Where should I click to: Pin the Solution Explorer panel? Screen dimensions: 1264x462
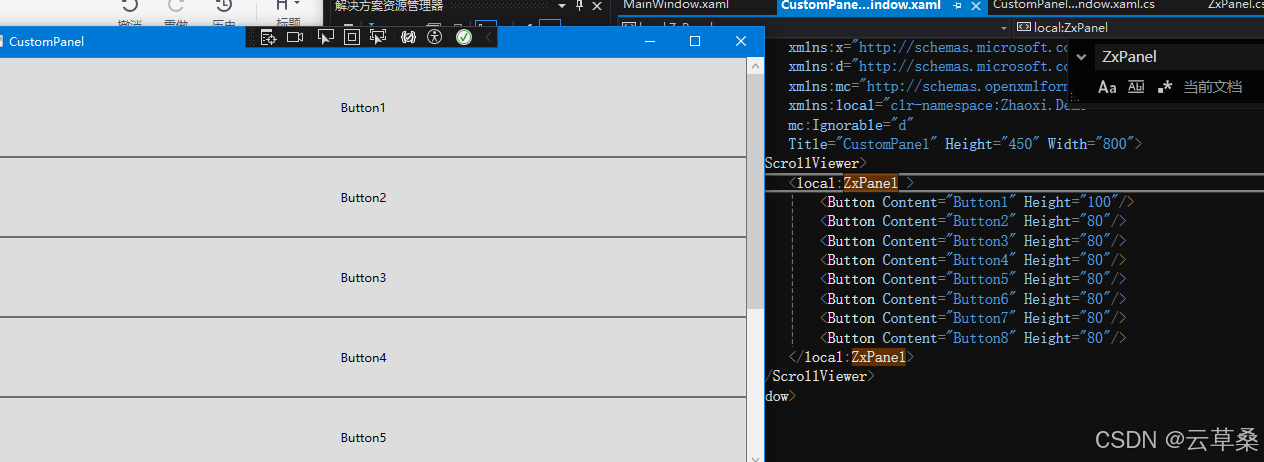(x=579, y=6)
